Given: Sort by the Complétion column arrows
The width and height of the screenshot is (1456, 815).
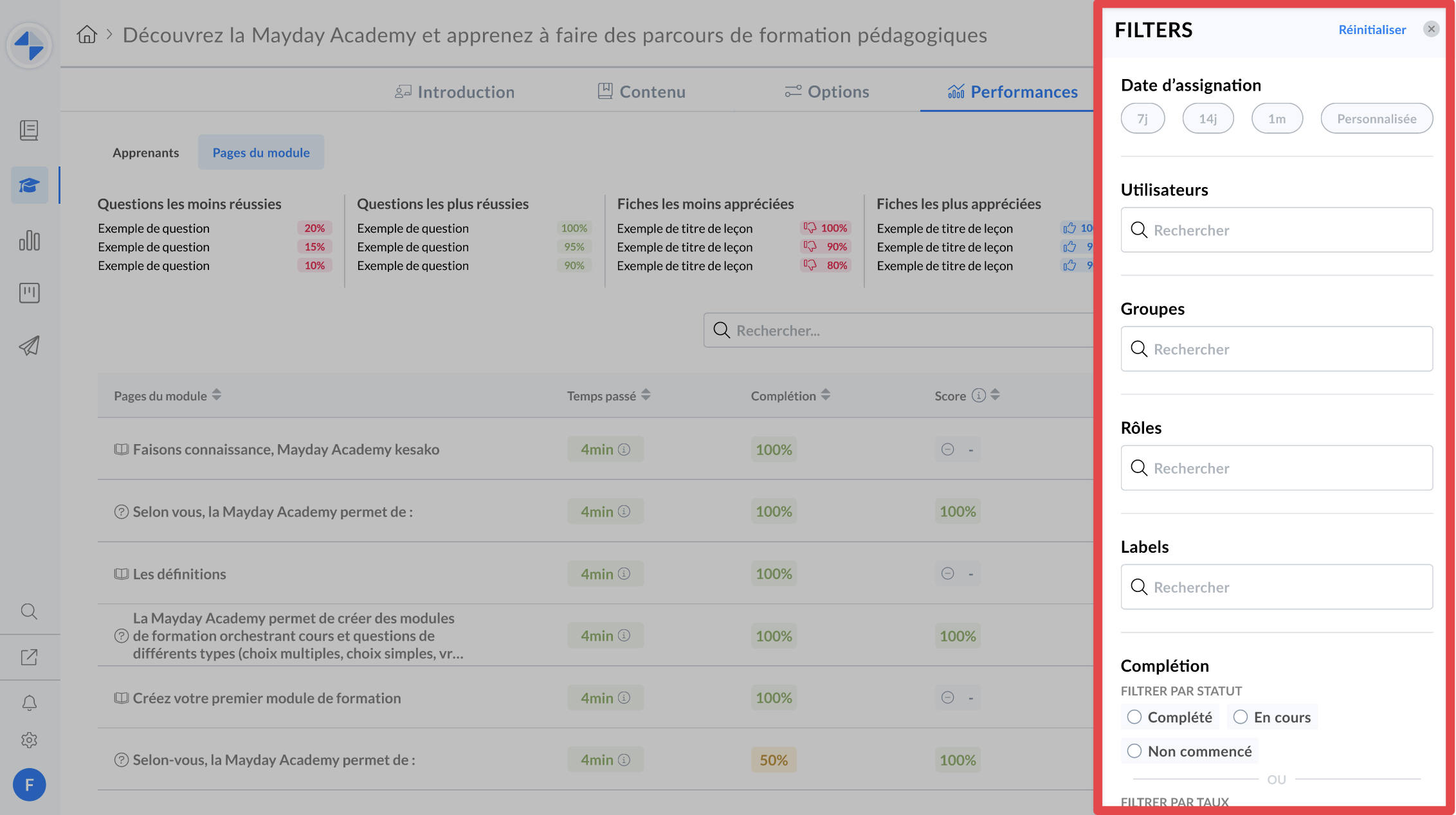Looking at the screenshot, I should [826, 395].
